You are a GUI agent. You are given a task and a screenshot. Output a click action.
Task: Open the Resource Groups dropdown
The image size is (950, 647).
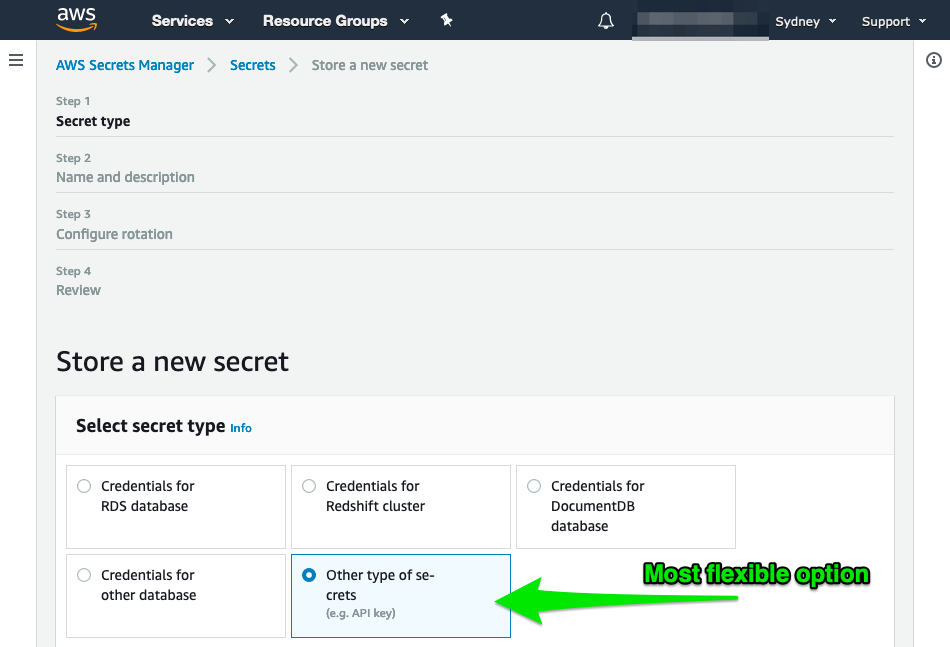pyautogui.click(x=336, y=21)
